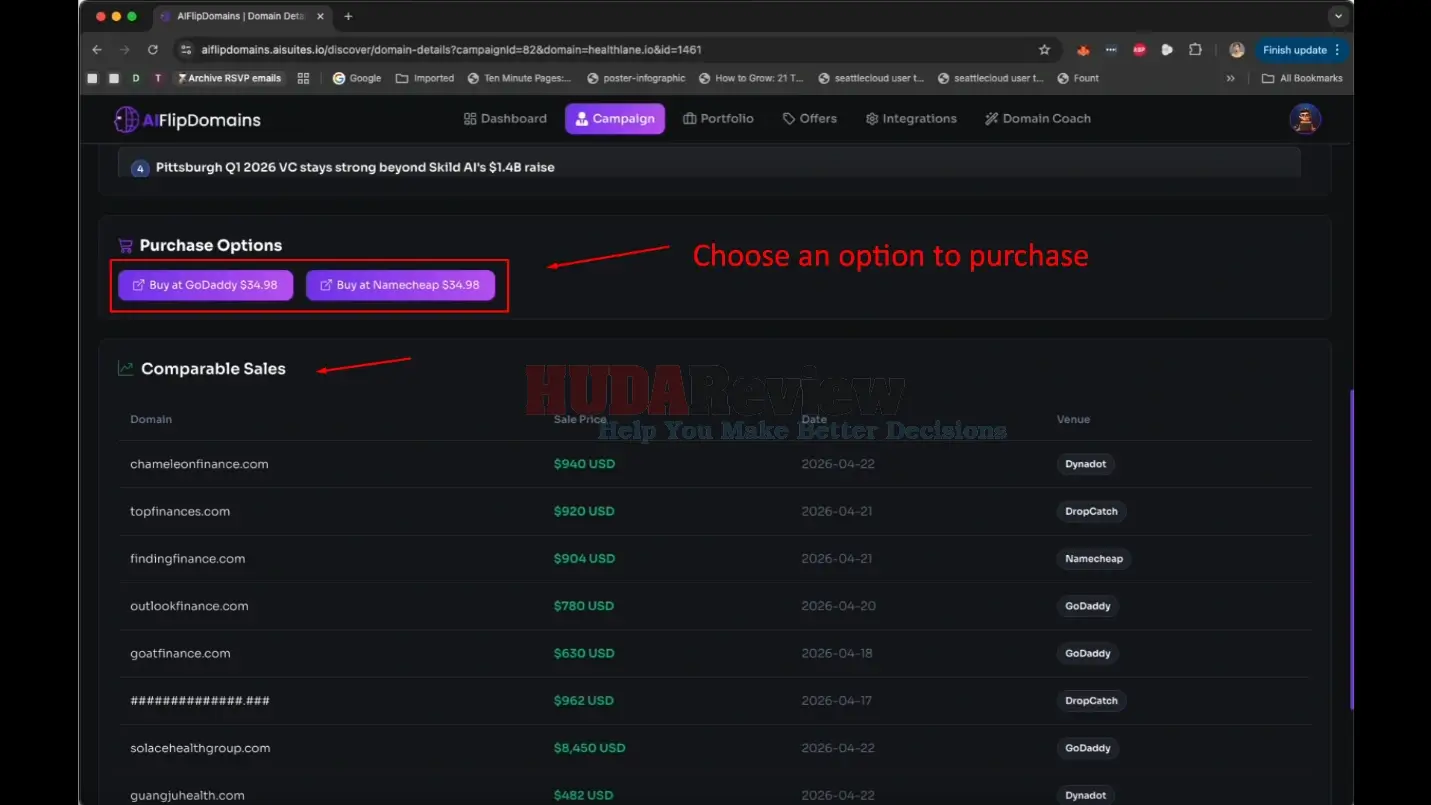Click the AIFlipDomains logo
The width and height of the screenshot is (1431, 805).
point(187,120)
